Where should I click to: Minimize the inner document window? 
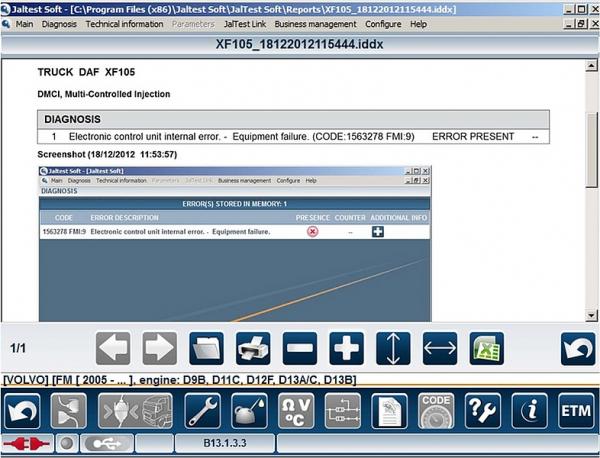569,24
